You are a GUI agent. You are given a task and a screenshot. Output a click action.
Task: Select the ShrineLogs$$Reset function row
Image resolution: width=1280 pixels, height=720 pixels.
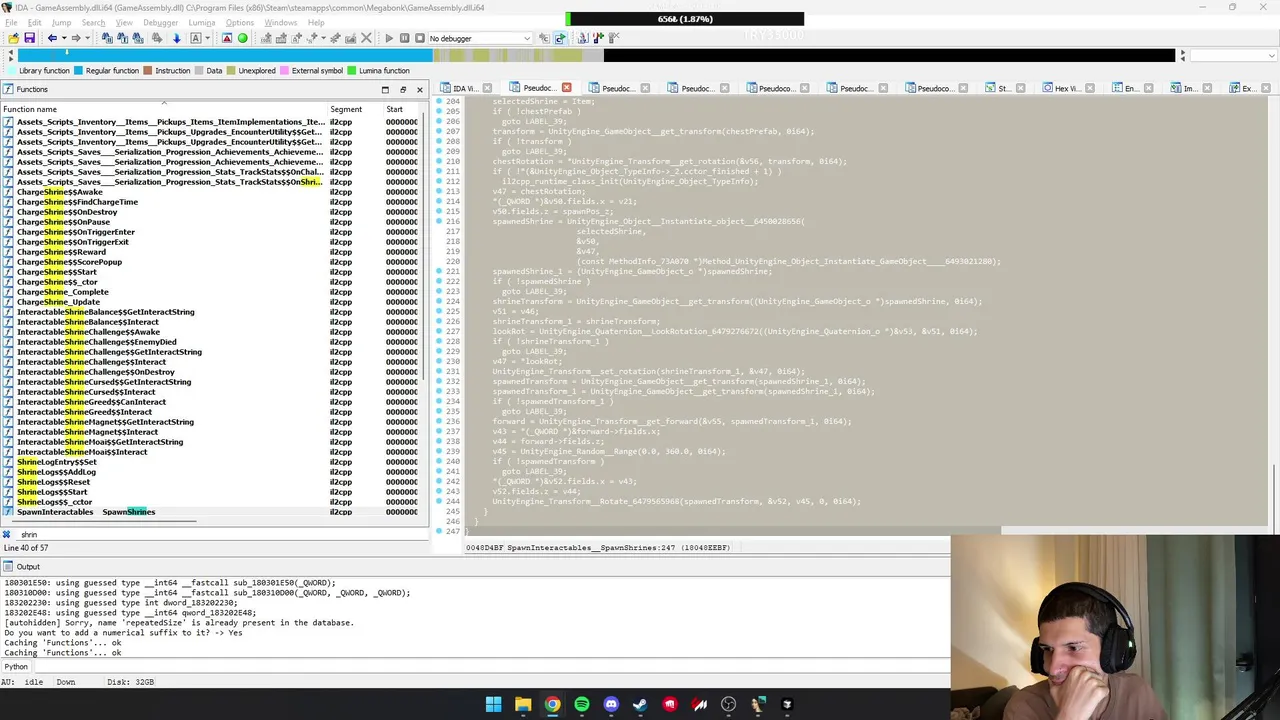pos(210,482)
